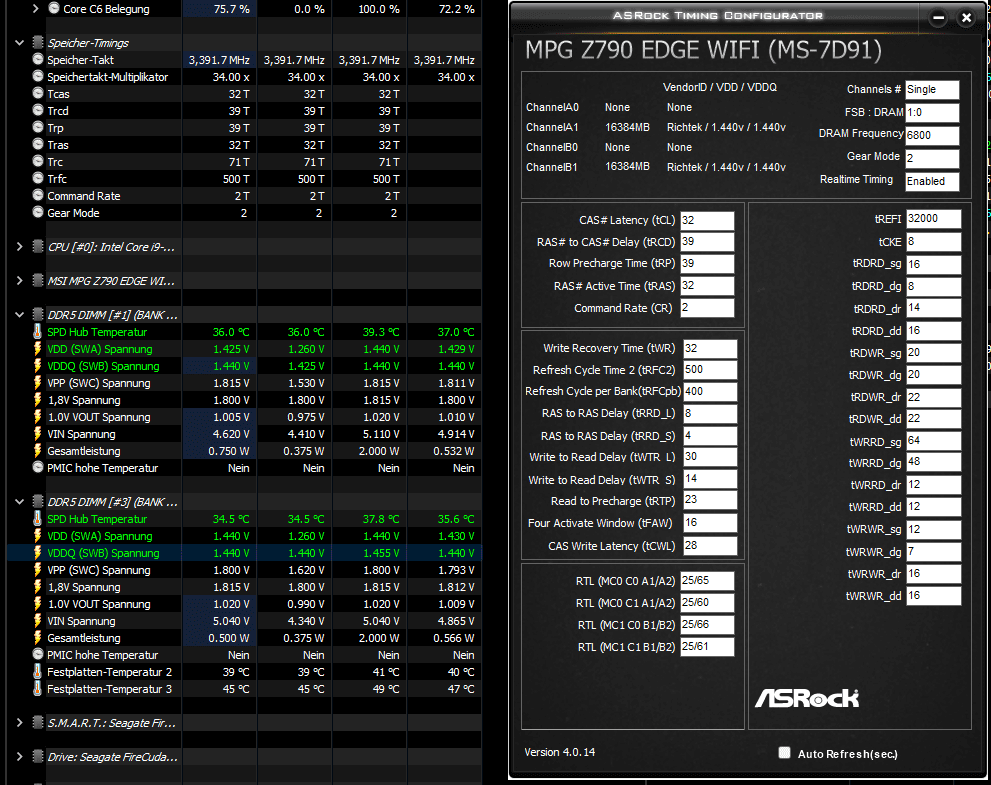Click the Refresh Cycle Time 2 (tRFC2) field
Viewport: 991px width, 785px height.
[710, 370]
